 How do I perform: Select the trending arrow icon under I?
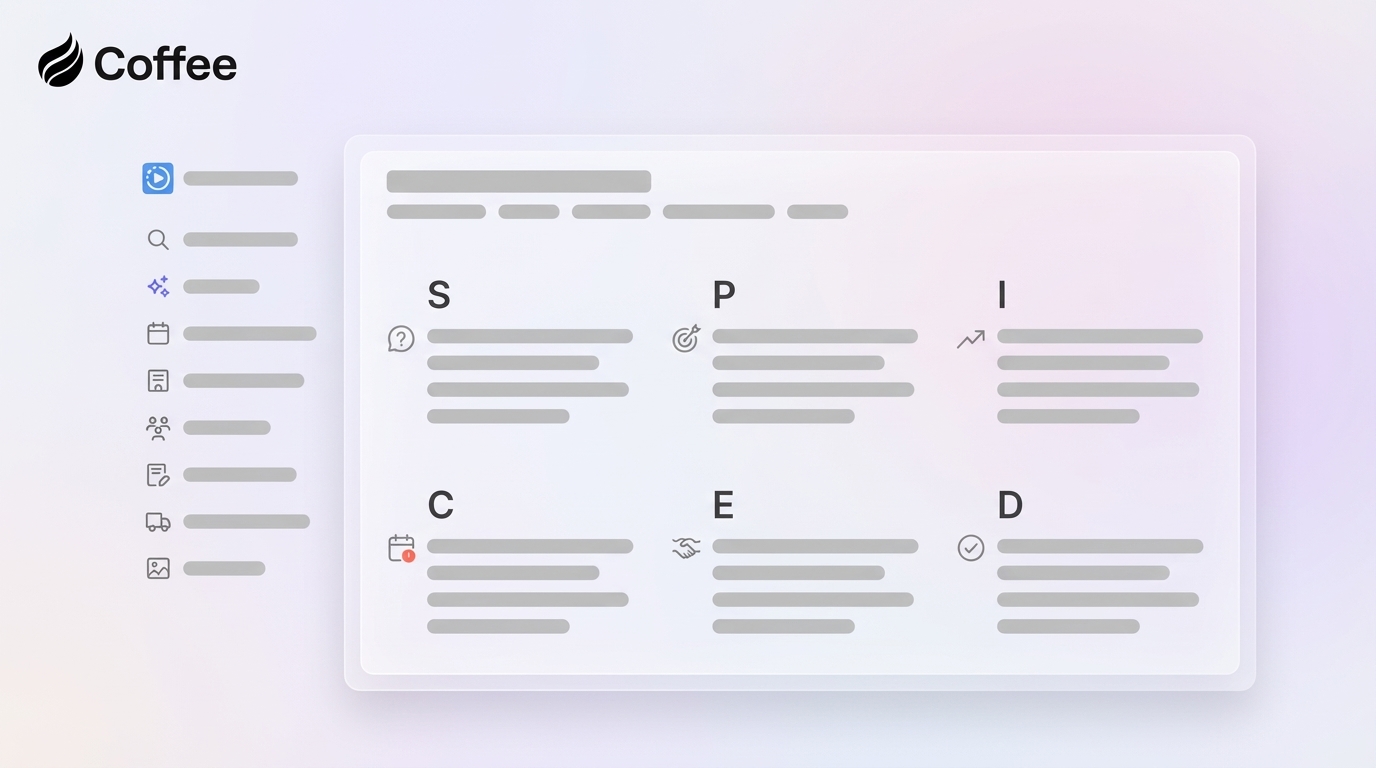[x=970, y=340]
